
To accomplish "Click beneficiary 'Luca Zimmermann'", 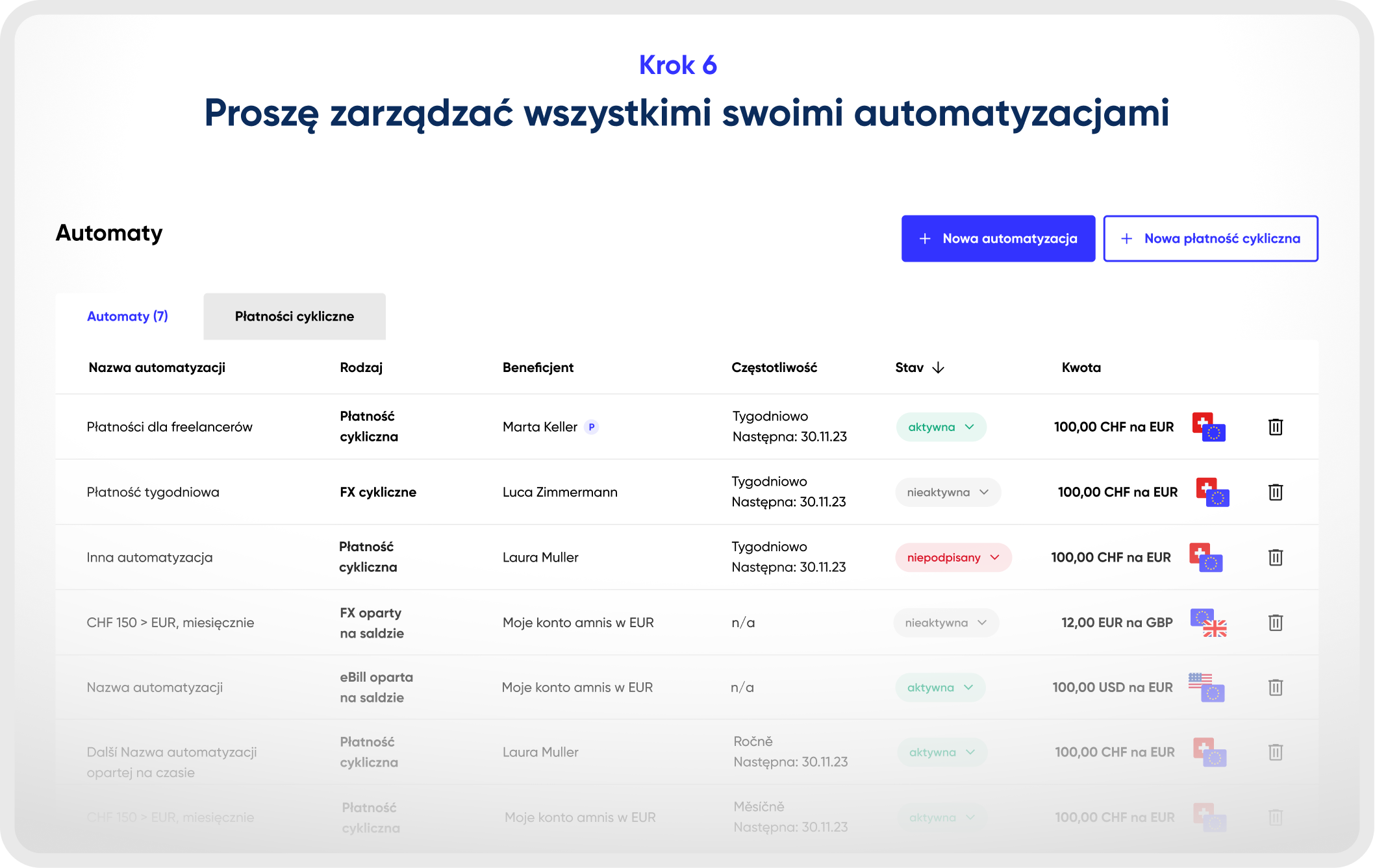I will coord(559,492).
